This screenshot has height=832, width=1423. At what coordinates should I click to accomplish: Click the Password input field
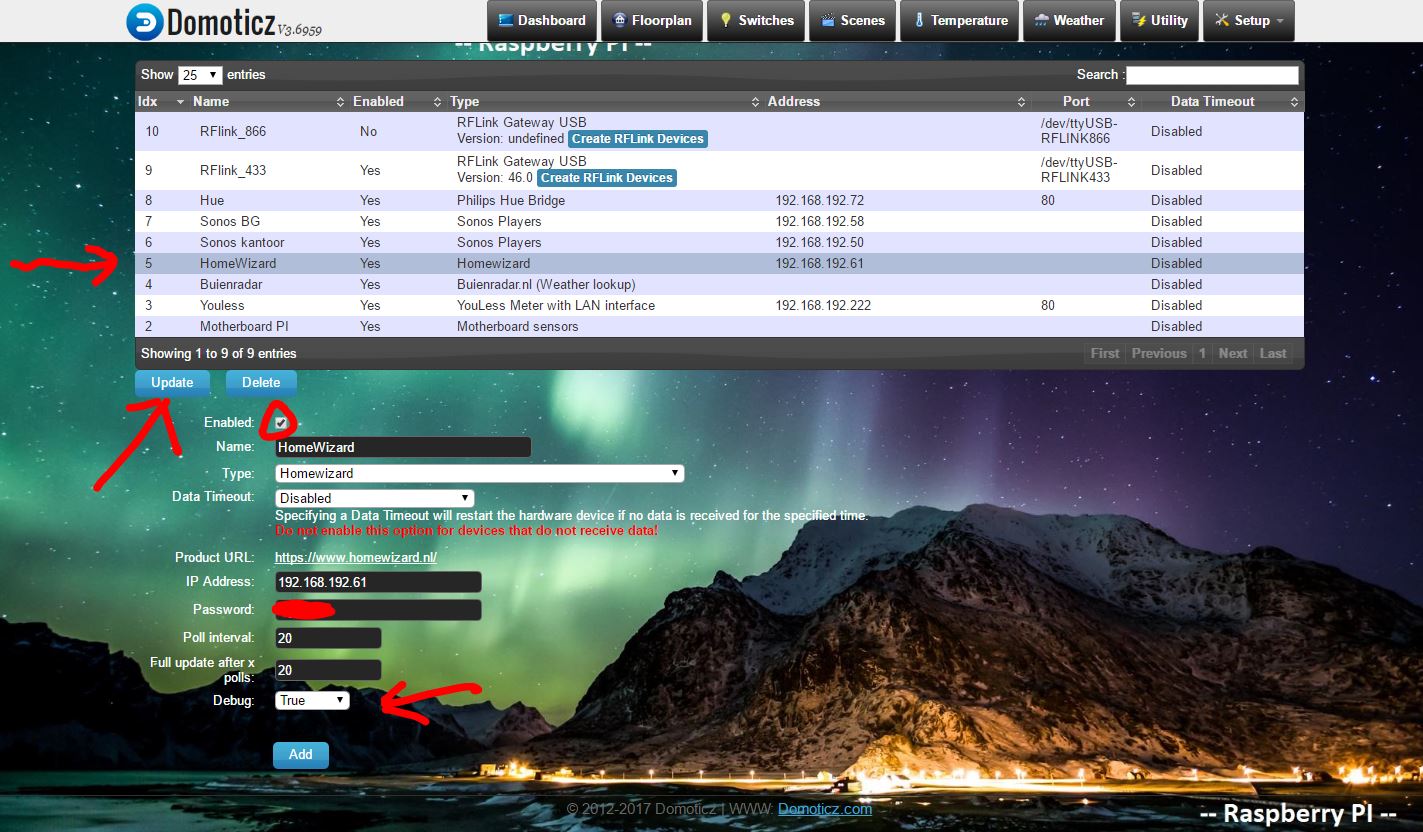coord(378,610)
